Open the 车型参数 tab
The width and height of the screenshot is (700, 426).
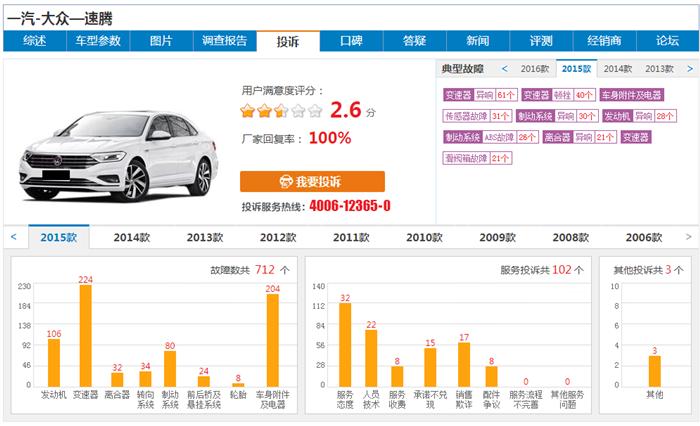[98, 41]
